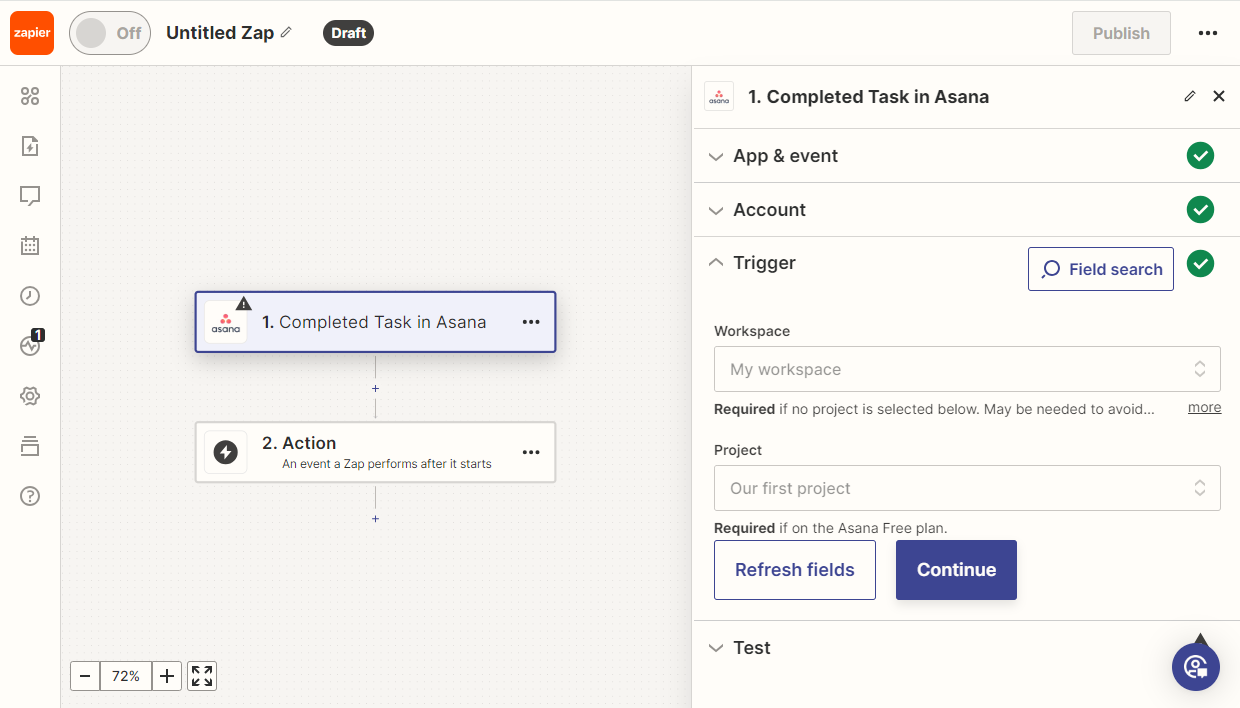
Task: Open the chat bubble sidebar icon
Action: (x=30, y=196)
